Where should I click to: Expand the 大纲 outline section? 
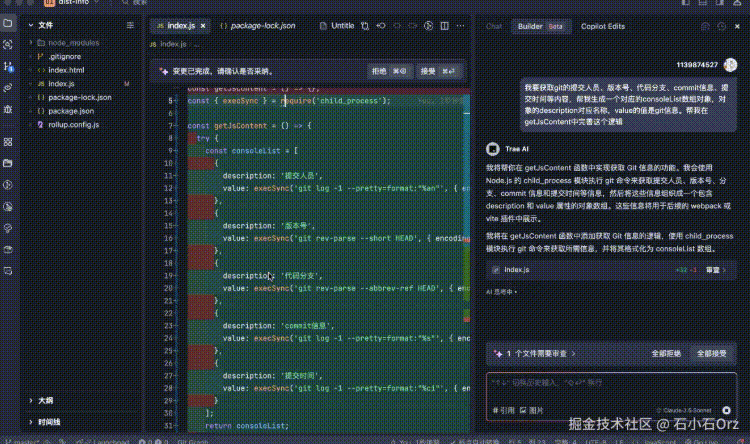[45, 400]
